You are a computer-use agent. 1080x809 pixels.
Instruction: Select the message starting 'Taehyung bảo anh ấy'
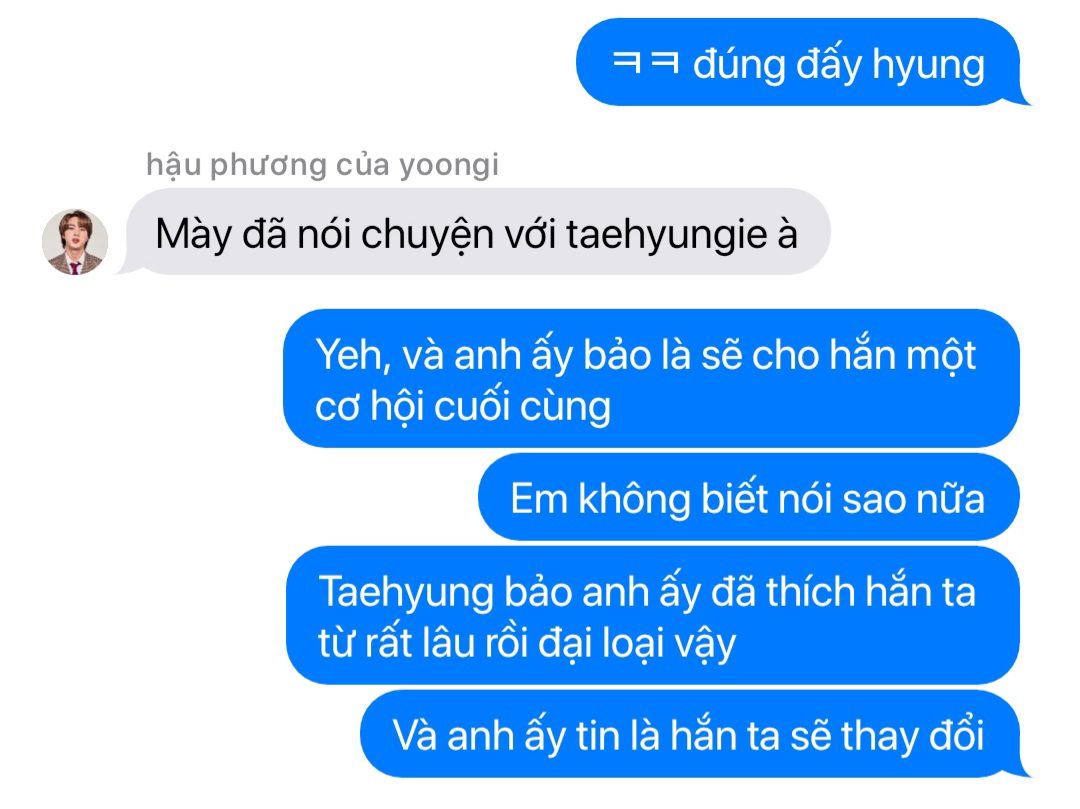point(652,616)
